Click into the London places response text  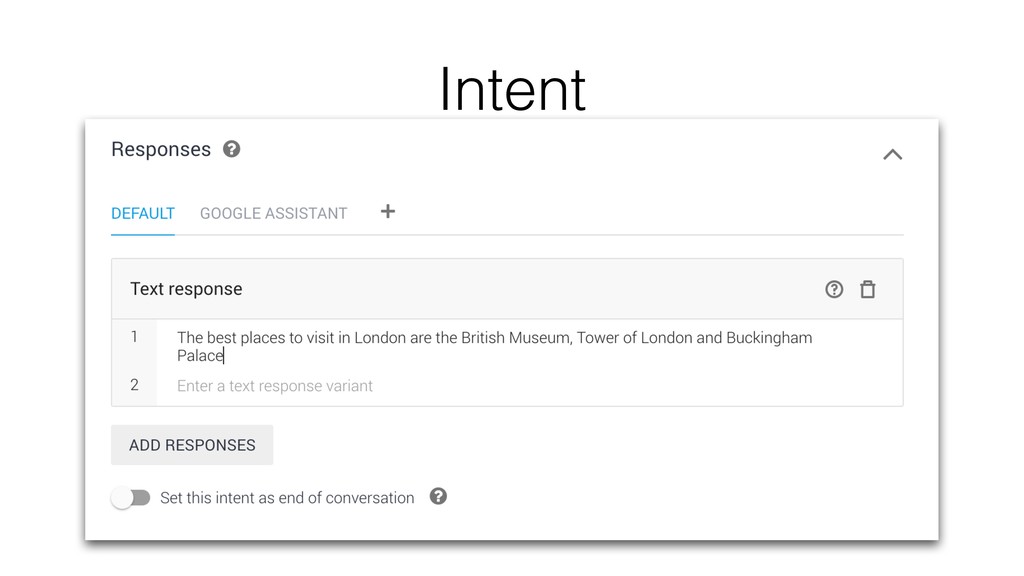click(494, 347)
